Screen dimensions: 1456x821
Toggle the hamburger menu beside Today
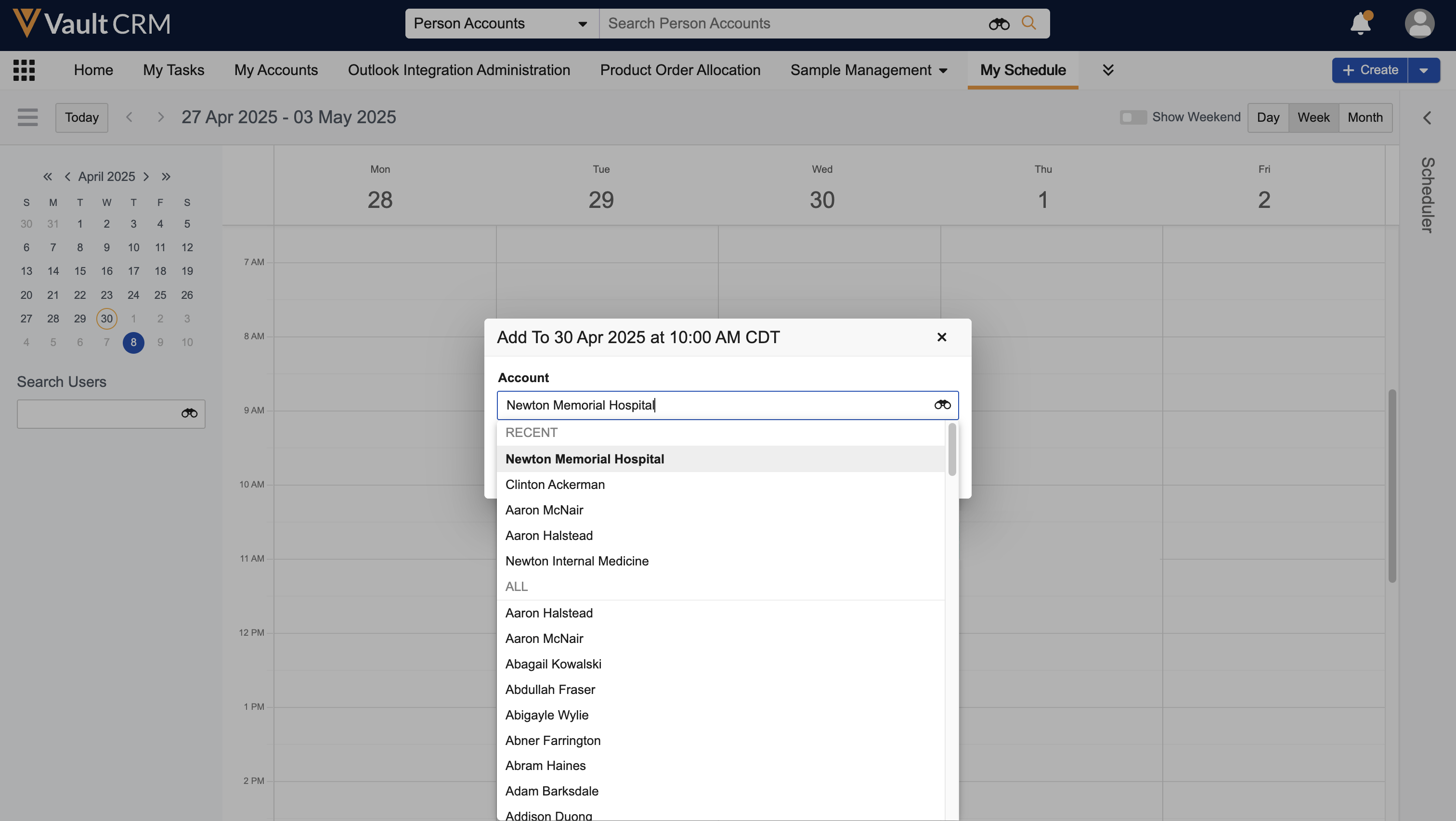(x=27, y=117)
